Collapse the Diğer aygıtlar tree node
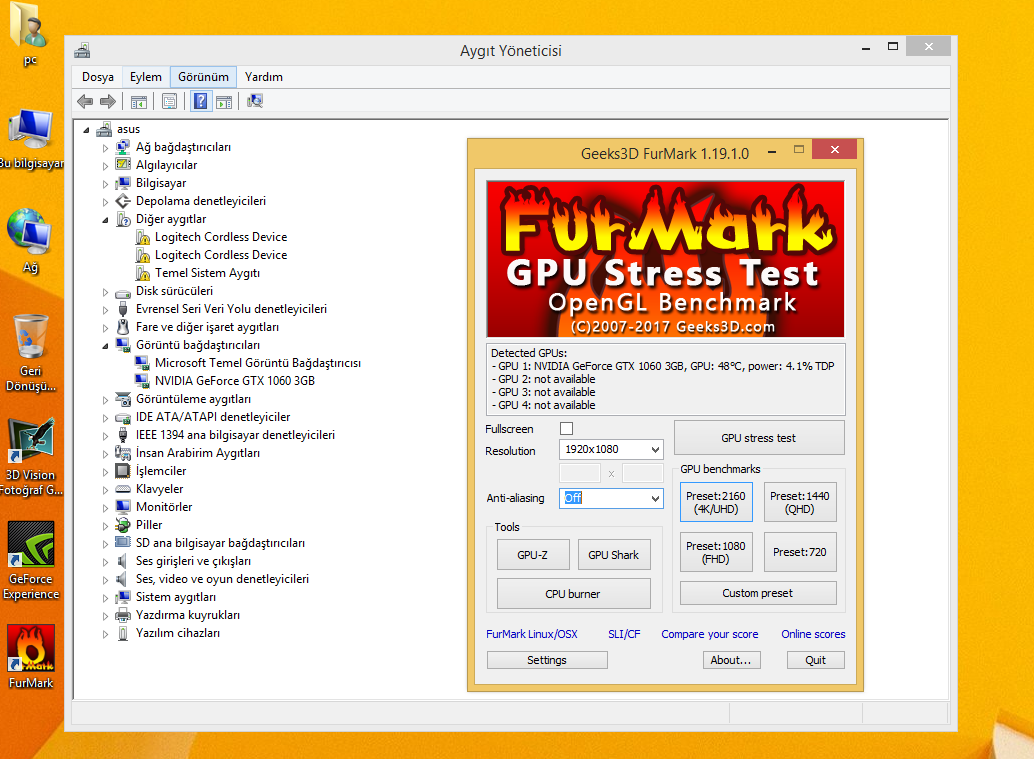Viewport: 1034px width, 759px height. coord(106,220)
